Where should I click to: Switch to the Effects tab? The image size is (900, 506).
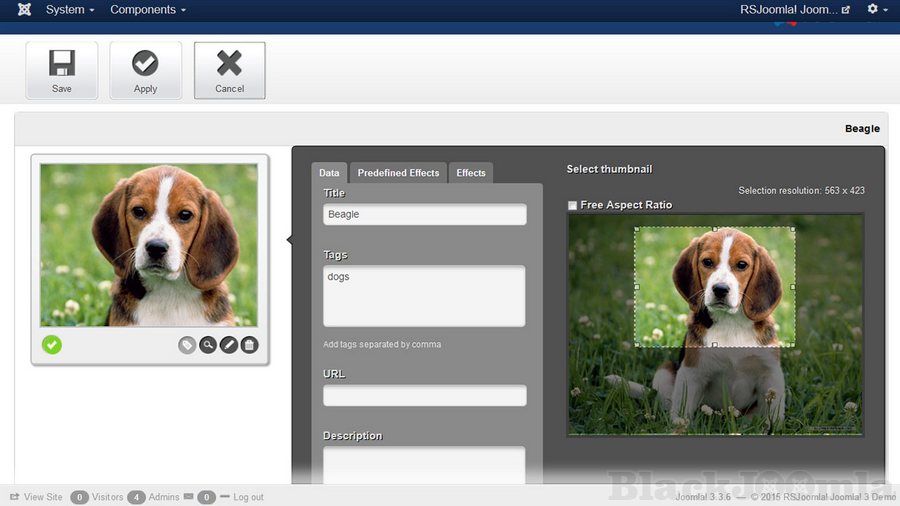pos(471,173)
